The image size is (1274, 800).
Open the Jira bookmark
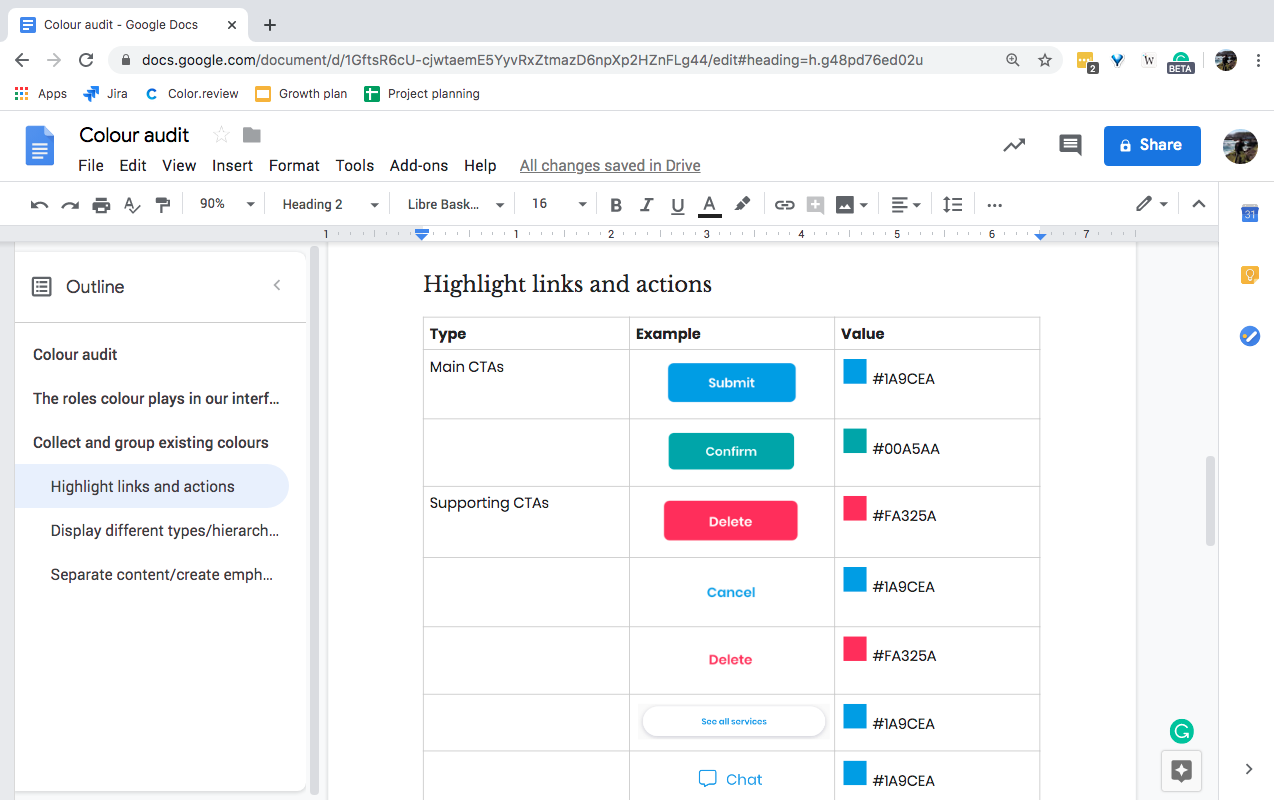106,94
